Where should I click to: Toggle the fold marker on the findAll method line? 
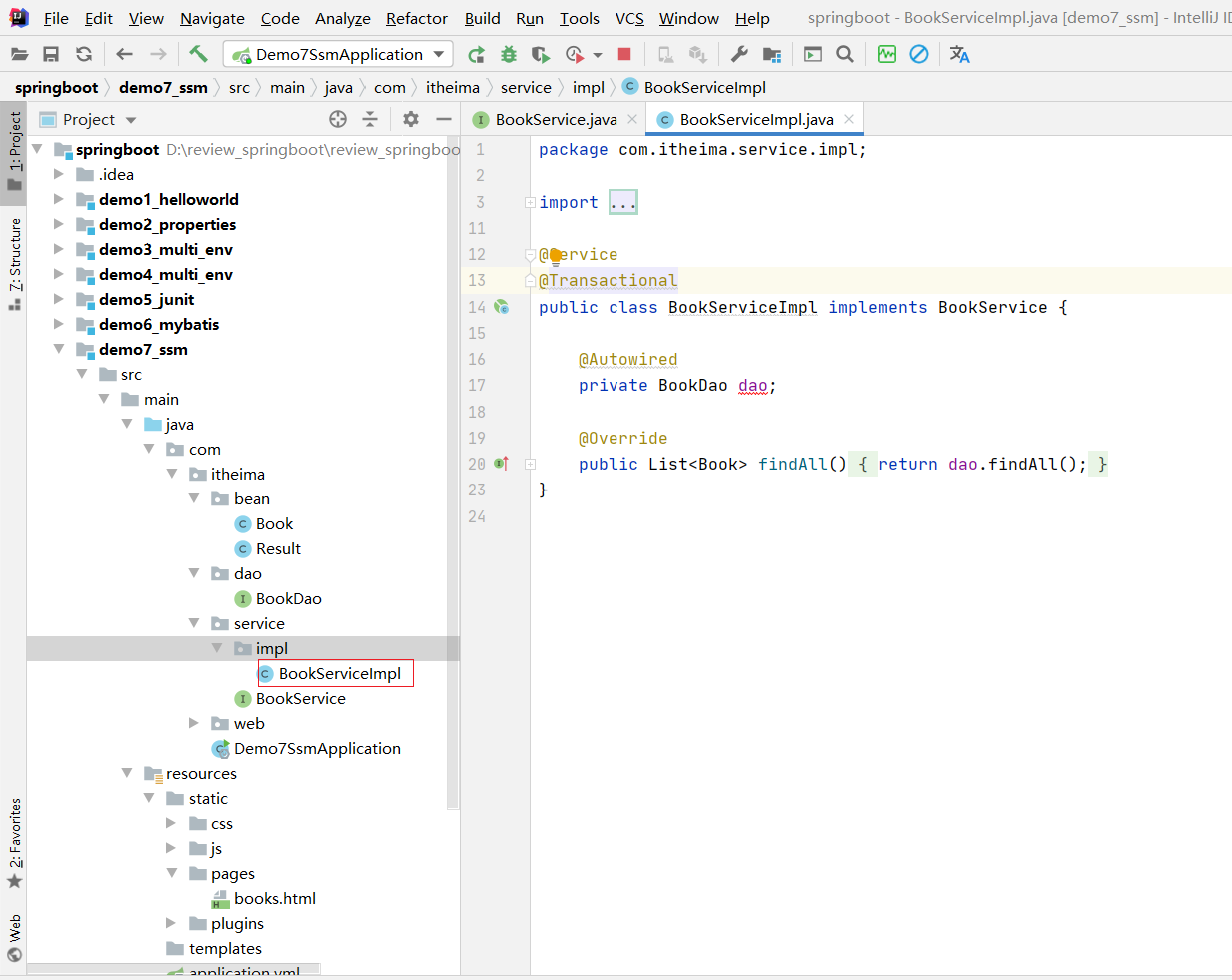(x=530, y=464)
